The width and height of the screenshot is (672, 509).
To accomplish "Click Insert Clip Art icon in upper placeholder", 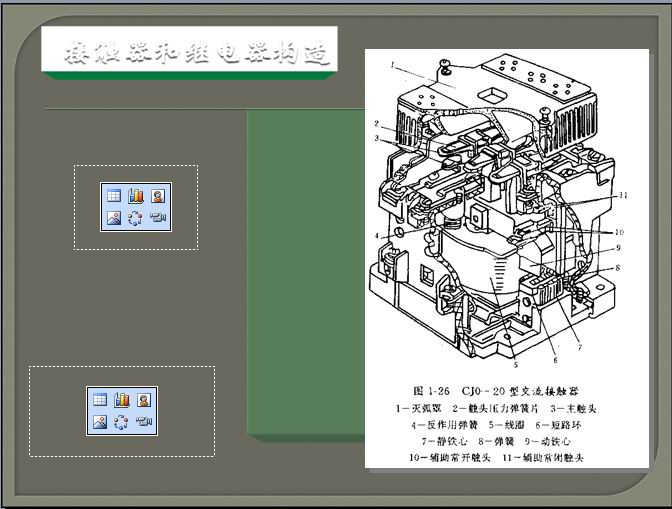I will [158, 197].
